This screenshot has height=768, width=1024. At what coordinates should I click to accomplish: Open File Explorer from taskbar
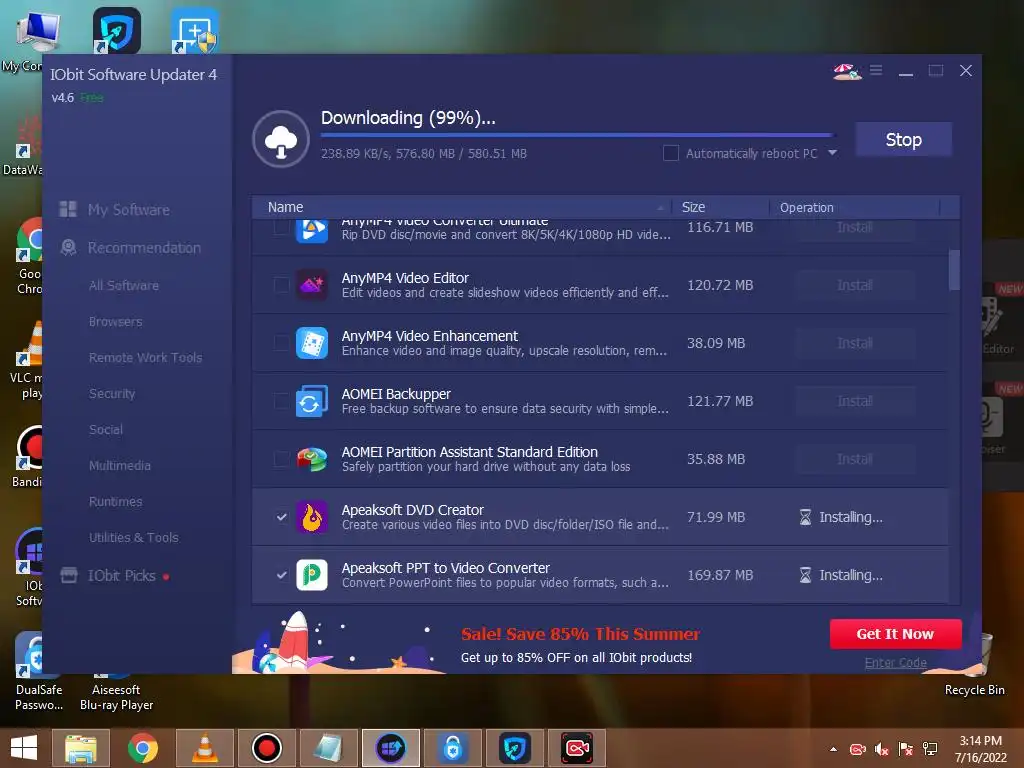pos(81,748)
